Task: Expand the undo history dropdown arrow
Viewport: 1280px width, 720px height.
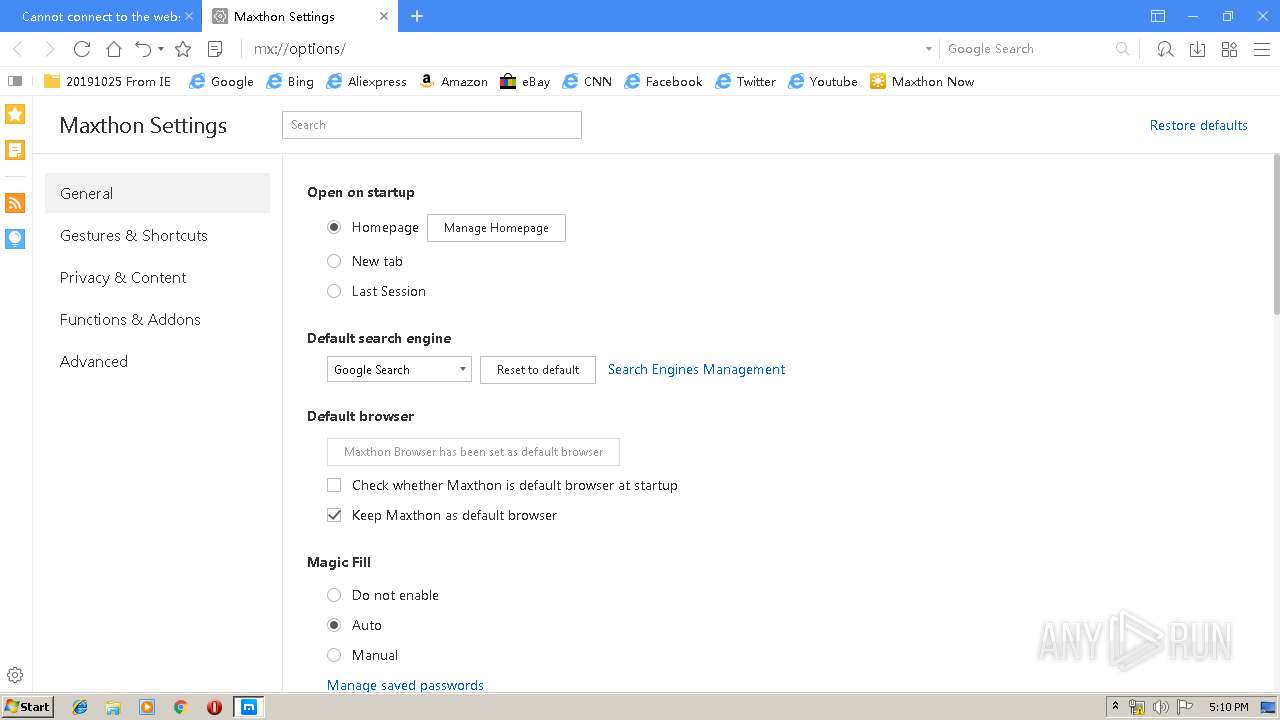Action: click(x=161, y=49)
